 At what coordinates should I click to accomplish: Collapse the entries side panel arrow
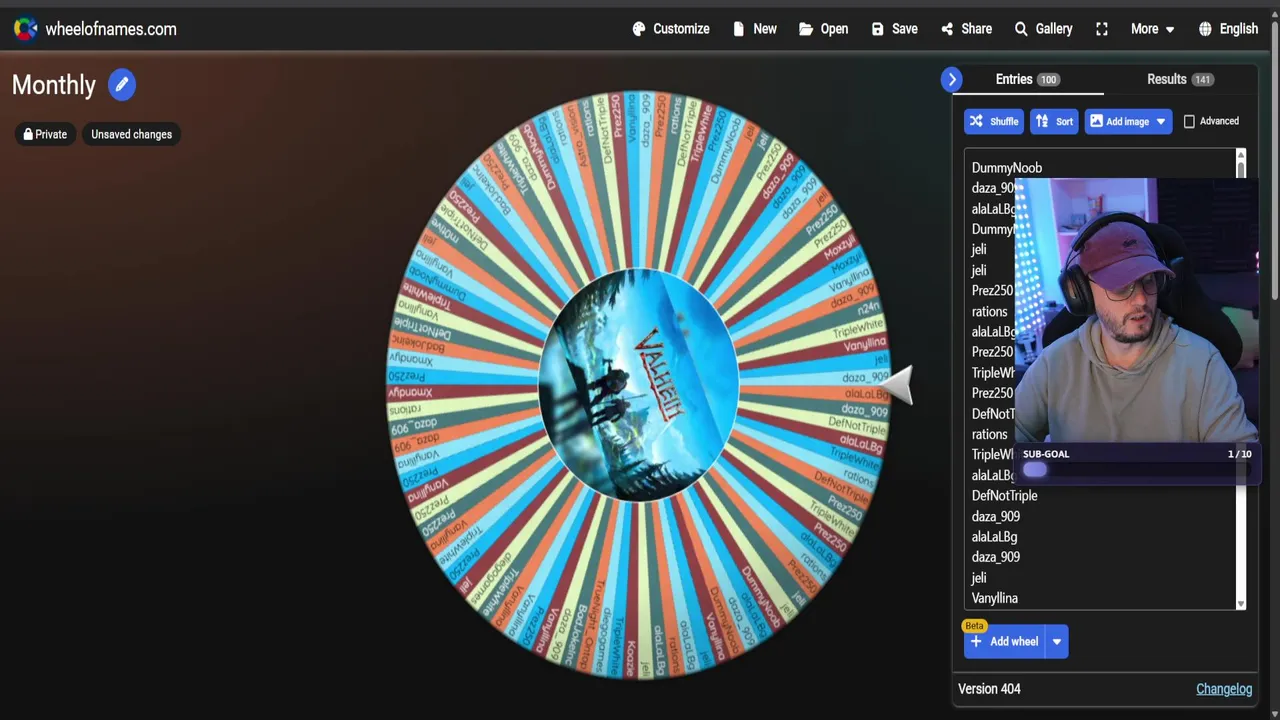click(x=952, y=79)
